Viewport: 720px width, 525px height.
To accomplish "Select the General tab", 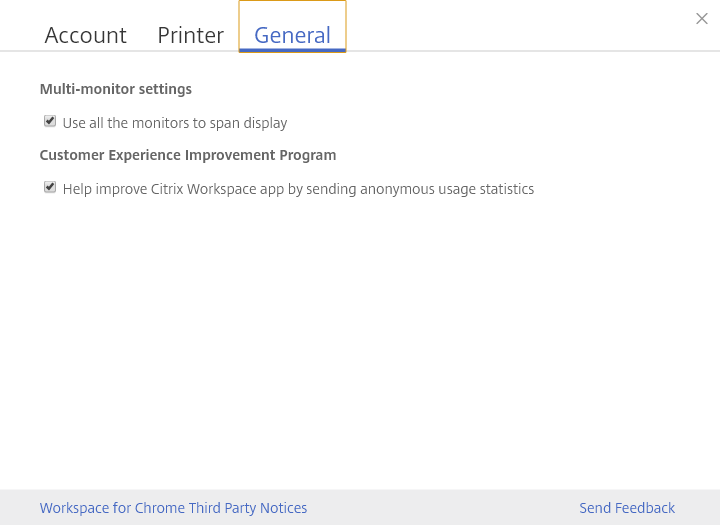I will tap(292, 35).
